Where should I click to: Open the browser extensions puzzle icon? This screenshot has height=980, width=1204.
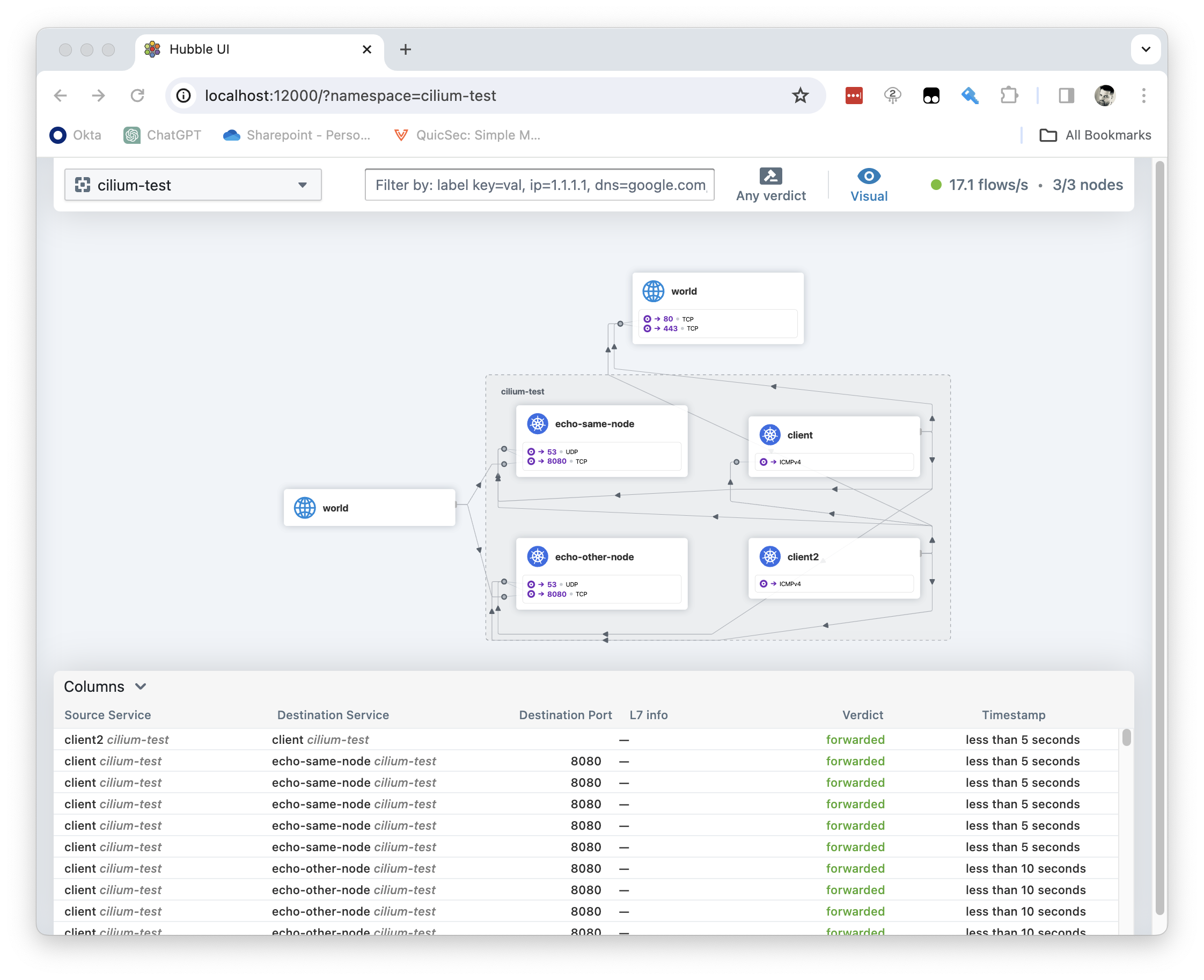(1010, 96)
